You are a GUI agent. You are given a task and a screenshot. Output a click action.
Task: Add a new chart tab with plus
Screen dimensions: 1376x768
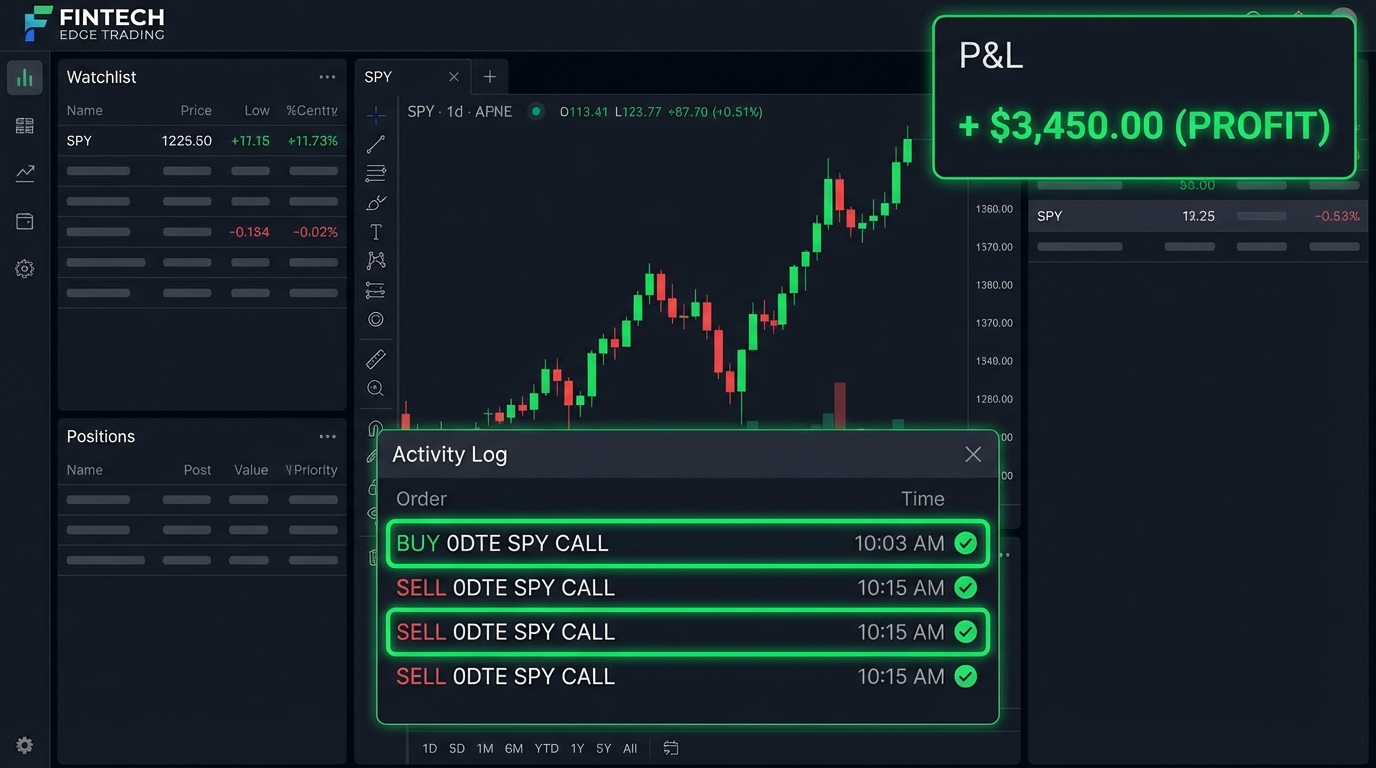[490, 77]
